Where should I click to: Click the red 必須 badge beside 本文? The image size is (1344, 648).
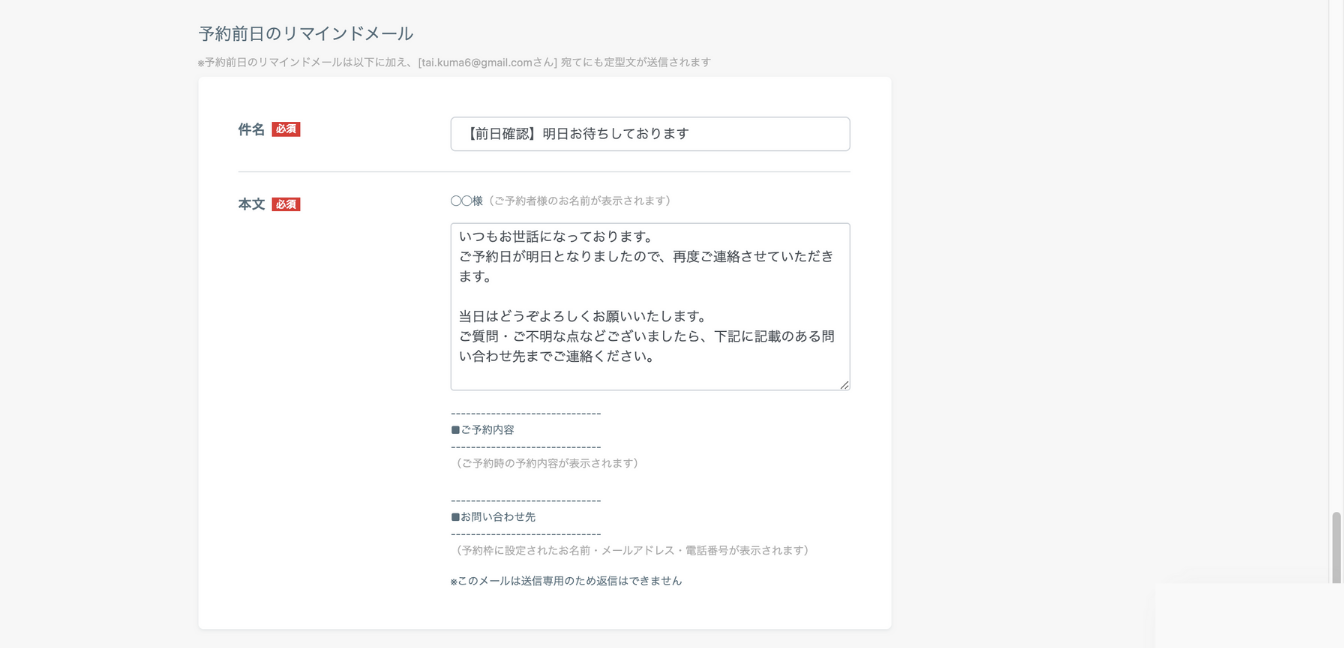tap(286, 205)
